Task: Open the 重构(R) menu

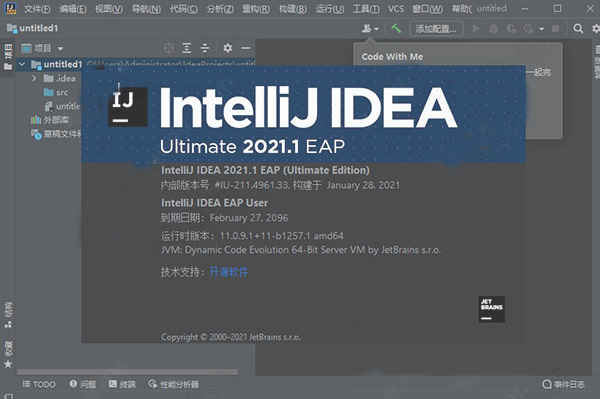Action: pyautogui.click(x=256, y=8)
